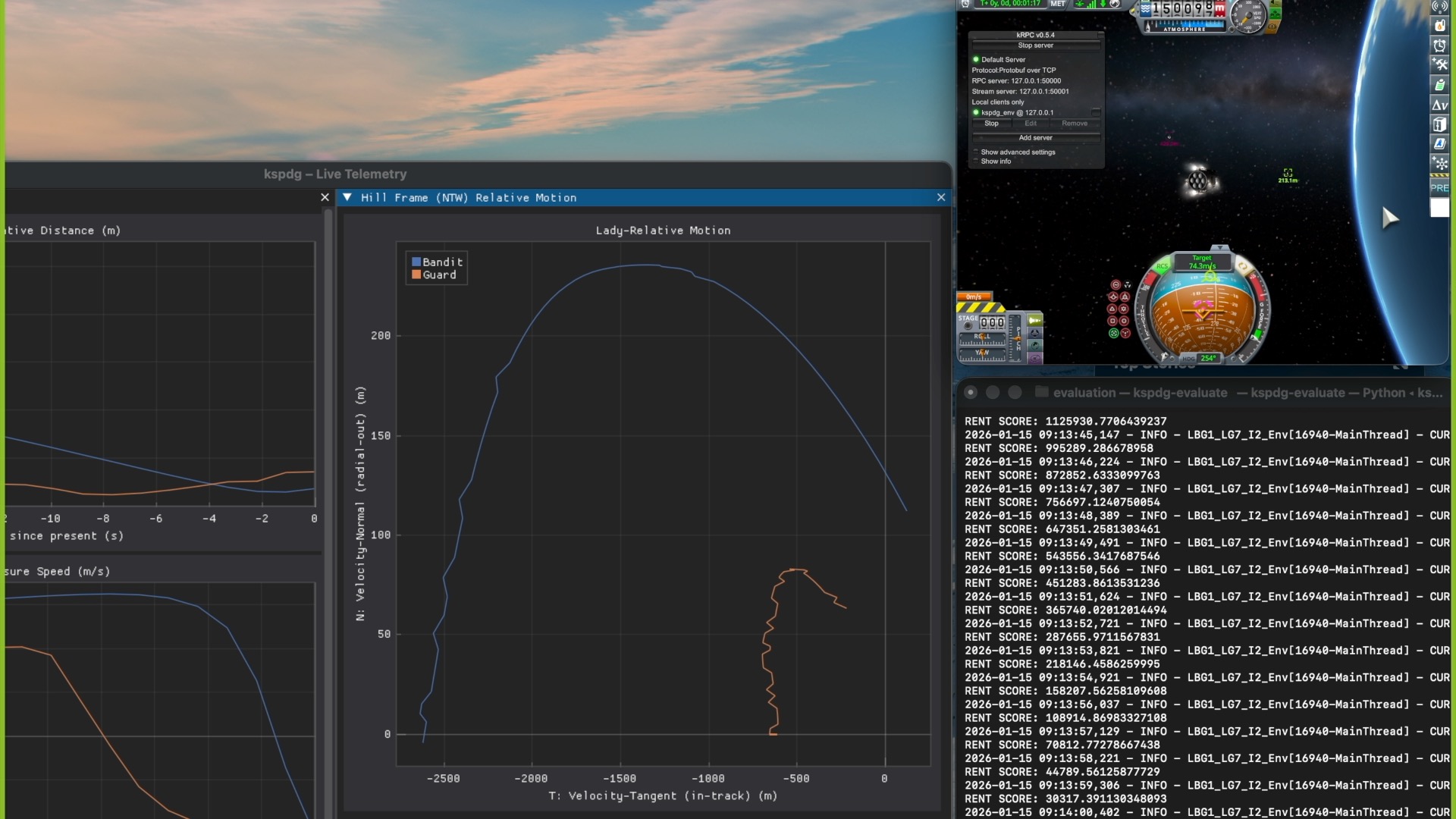Click the kRPC antenna signal toolbar icon
The width and height of the screenshot is (1456, 819).
(1439, 7)
